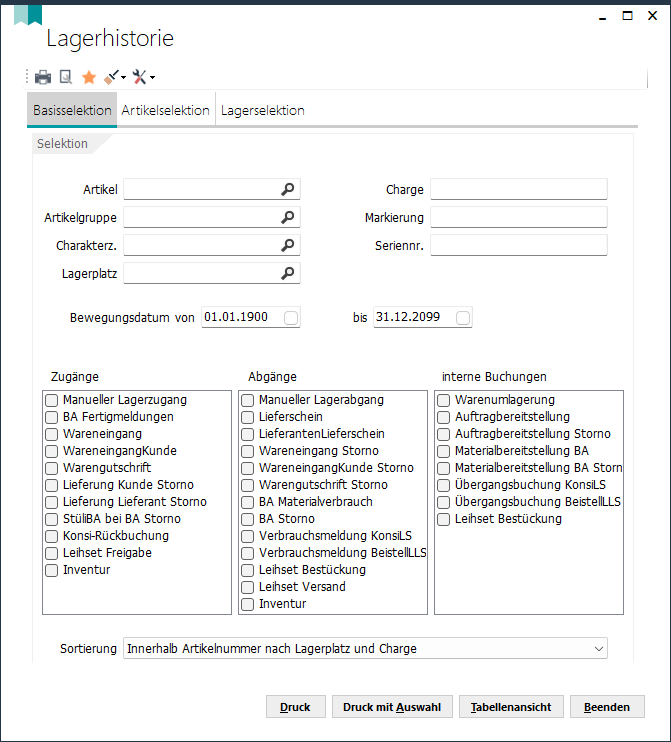Viewport: 671px width, 742px height.
Task: Click the tools wrench icon
Action: 140,77
